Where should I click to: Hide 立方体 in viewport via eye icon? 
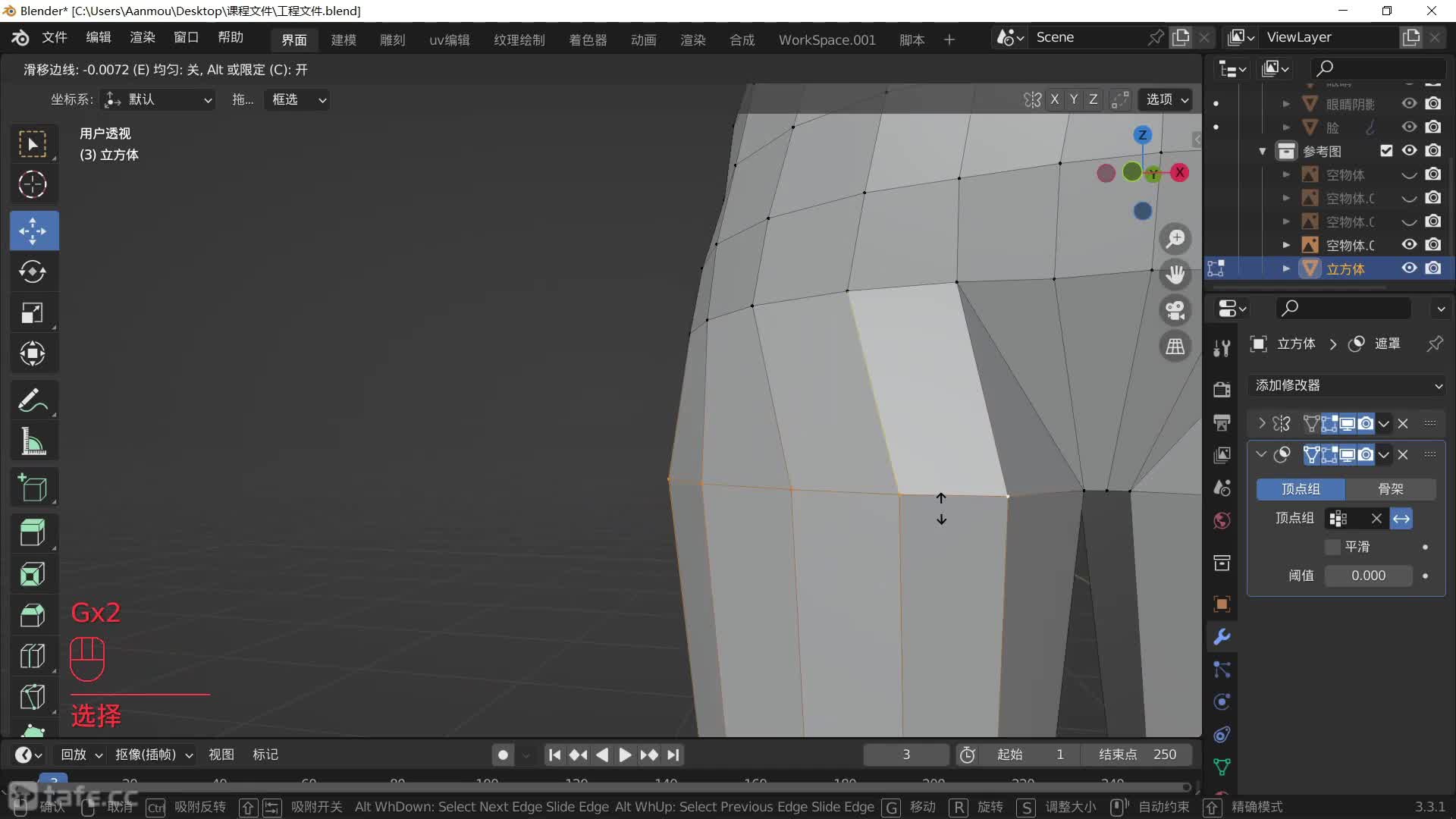(1409, 268)
